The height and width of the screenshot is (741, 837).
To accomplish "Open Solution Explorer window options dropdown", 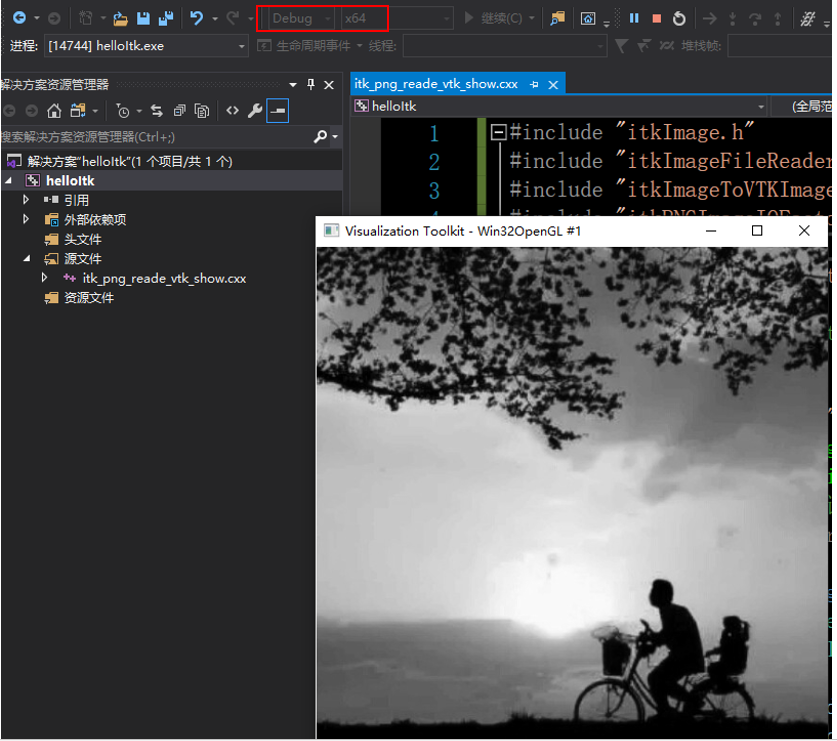I will (x=293, y=85).
